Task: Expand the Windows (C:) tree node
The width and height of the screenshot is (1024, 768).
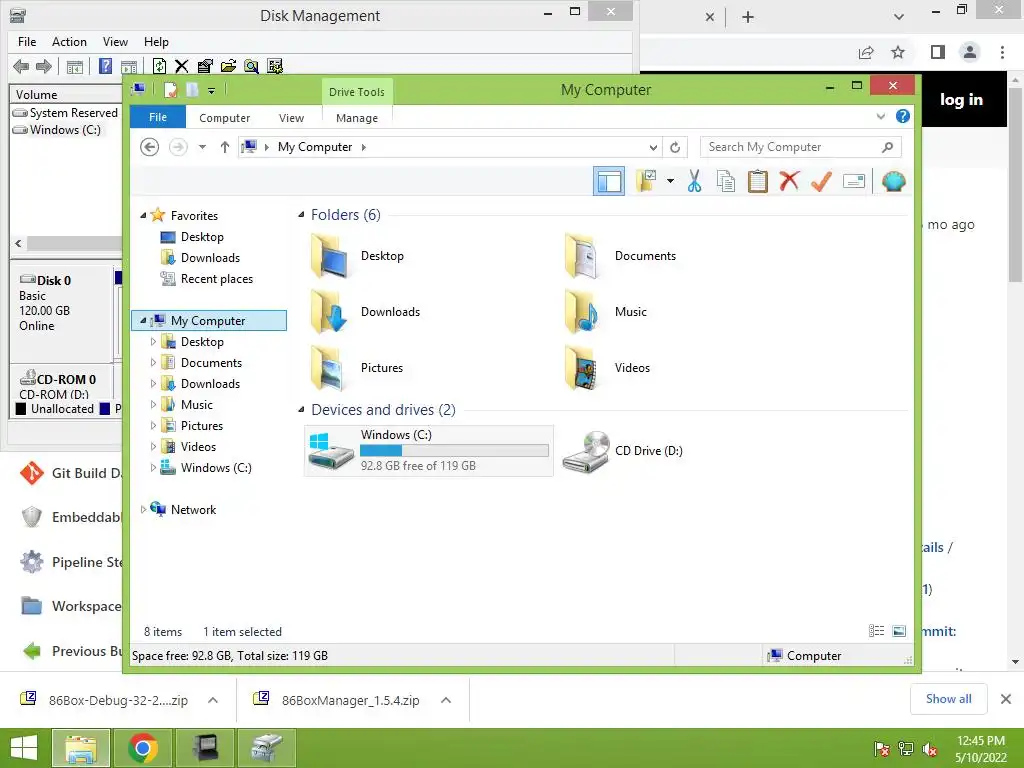Action: (153, 468)
